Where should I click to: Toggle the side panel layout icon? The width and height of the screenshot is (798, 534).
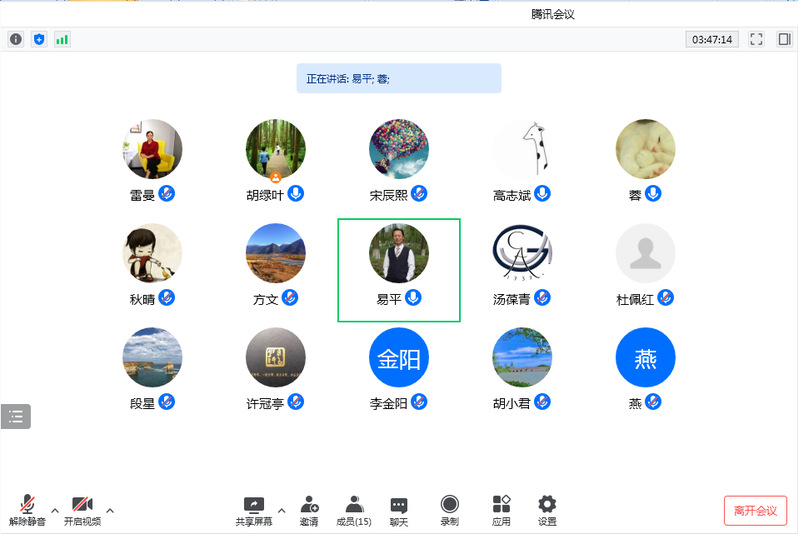pos(783,39)
